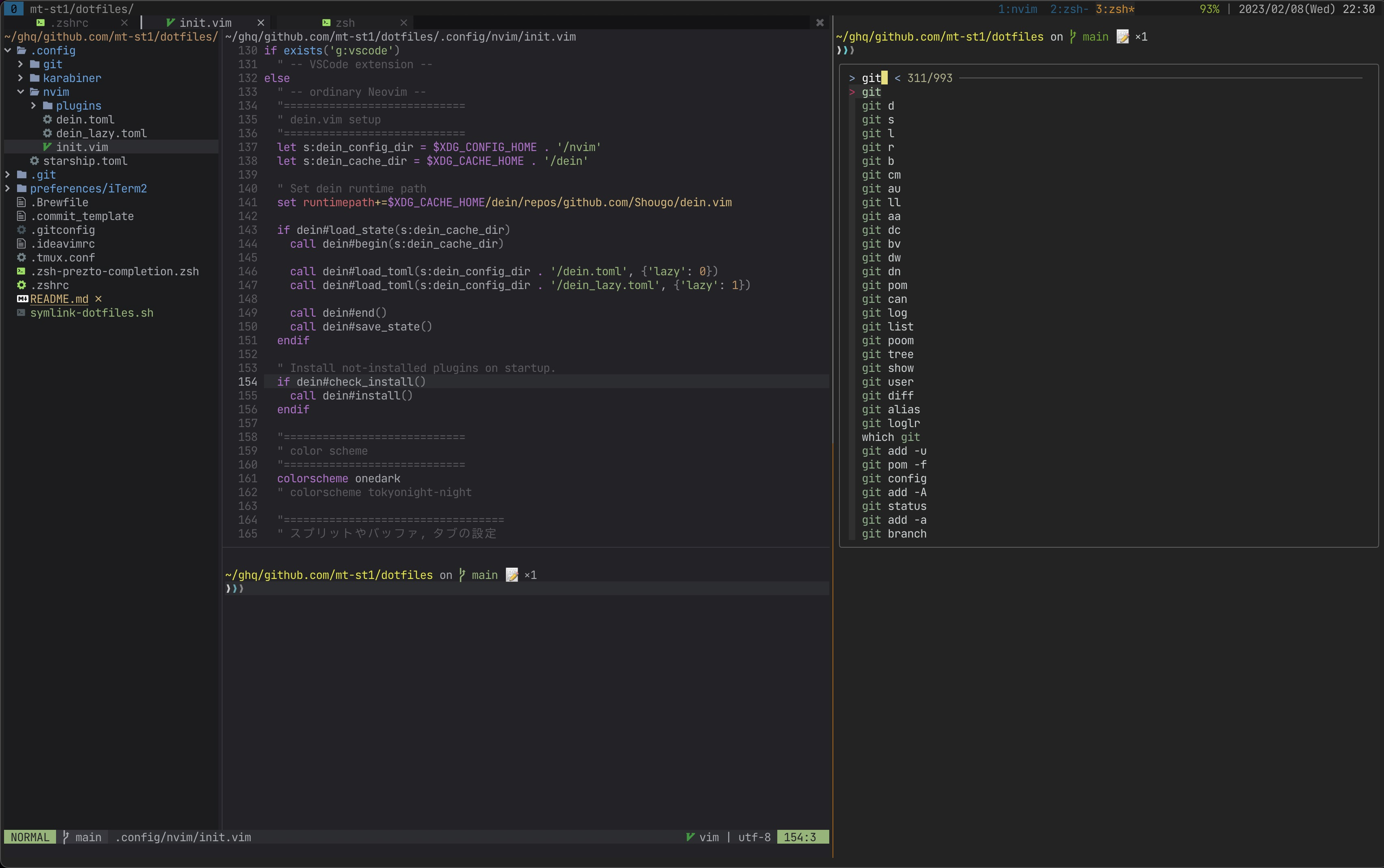Click the markdown icon beside README.md

click(x=22, y=299)
